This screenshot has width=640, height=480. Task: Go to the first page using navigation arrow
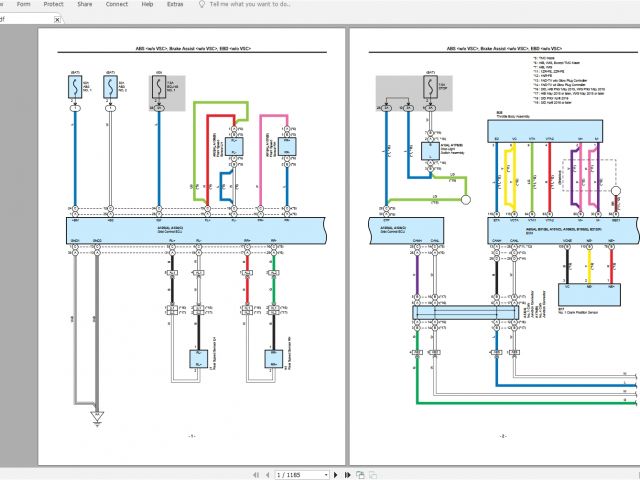[254, 473]
